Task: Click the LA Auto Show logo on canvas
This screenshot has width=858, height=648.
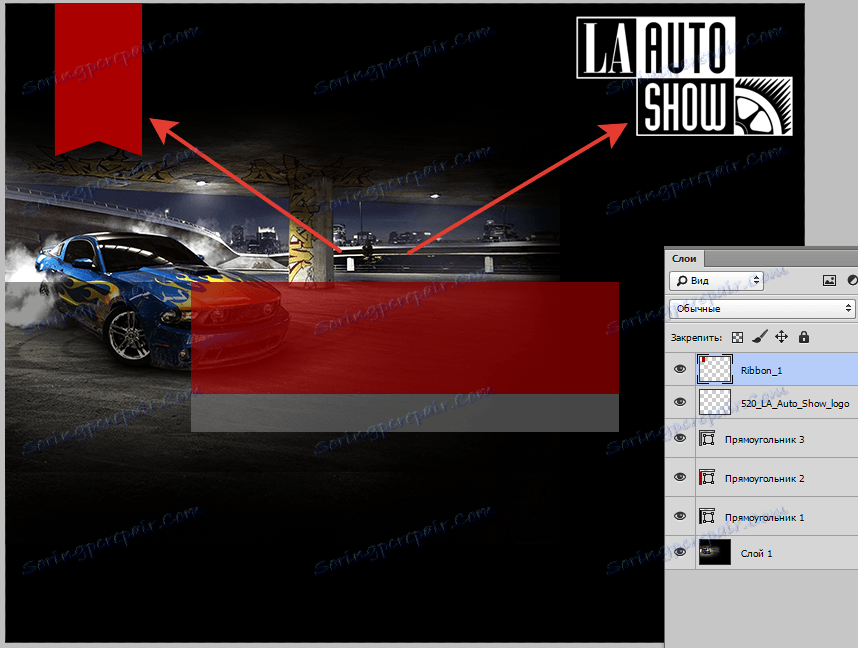Action: 684,76
